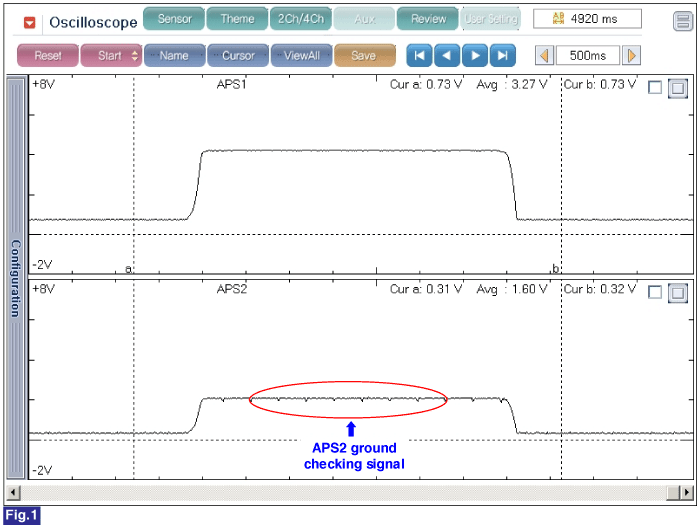
Task: Click the Start button's up/down spinner arrows
Action: pyautogui.click(x=134, y=56)
